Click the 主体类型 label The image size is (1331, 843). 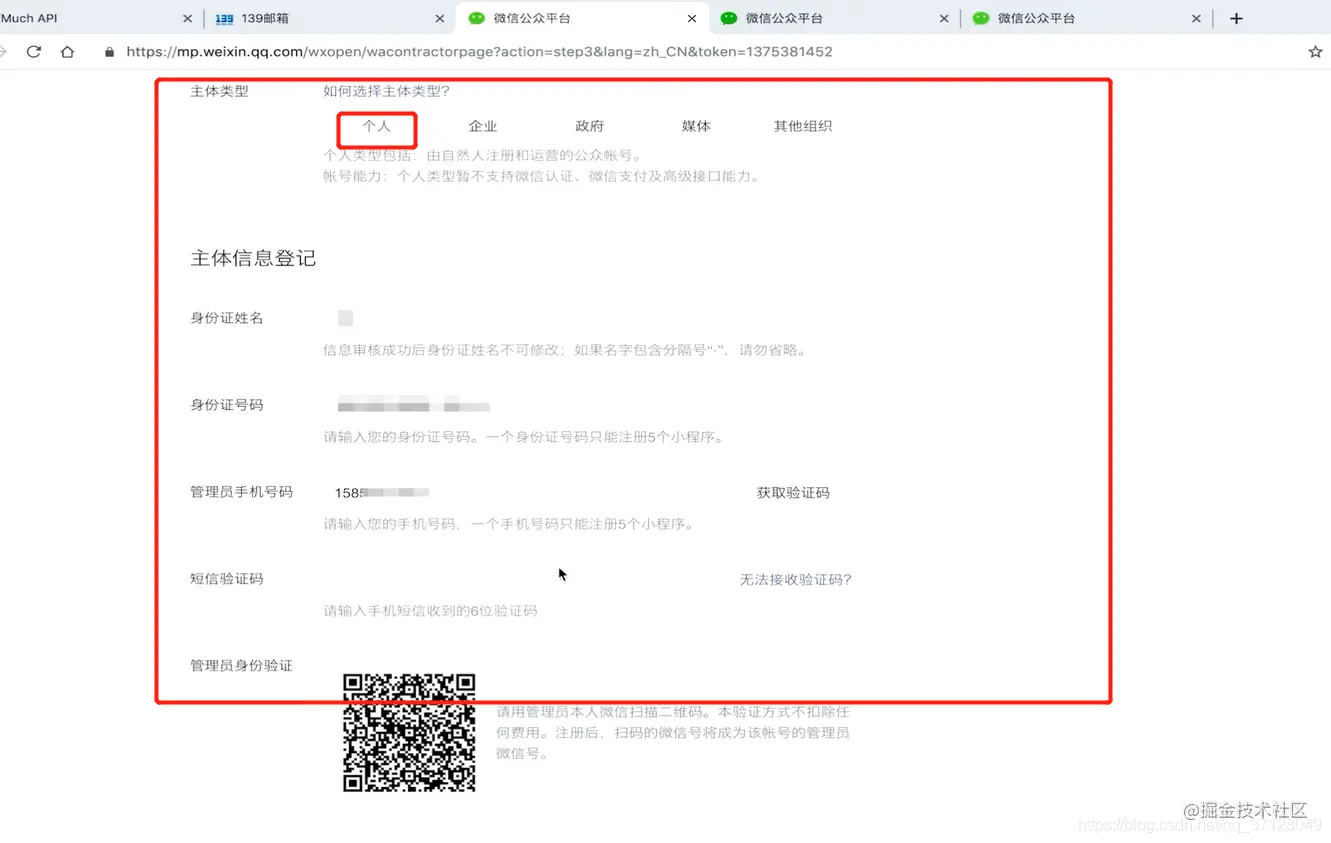click(219, 91)
